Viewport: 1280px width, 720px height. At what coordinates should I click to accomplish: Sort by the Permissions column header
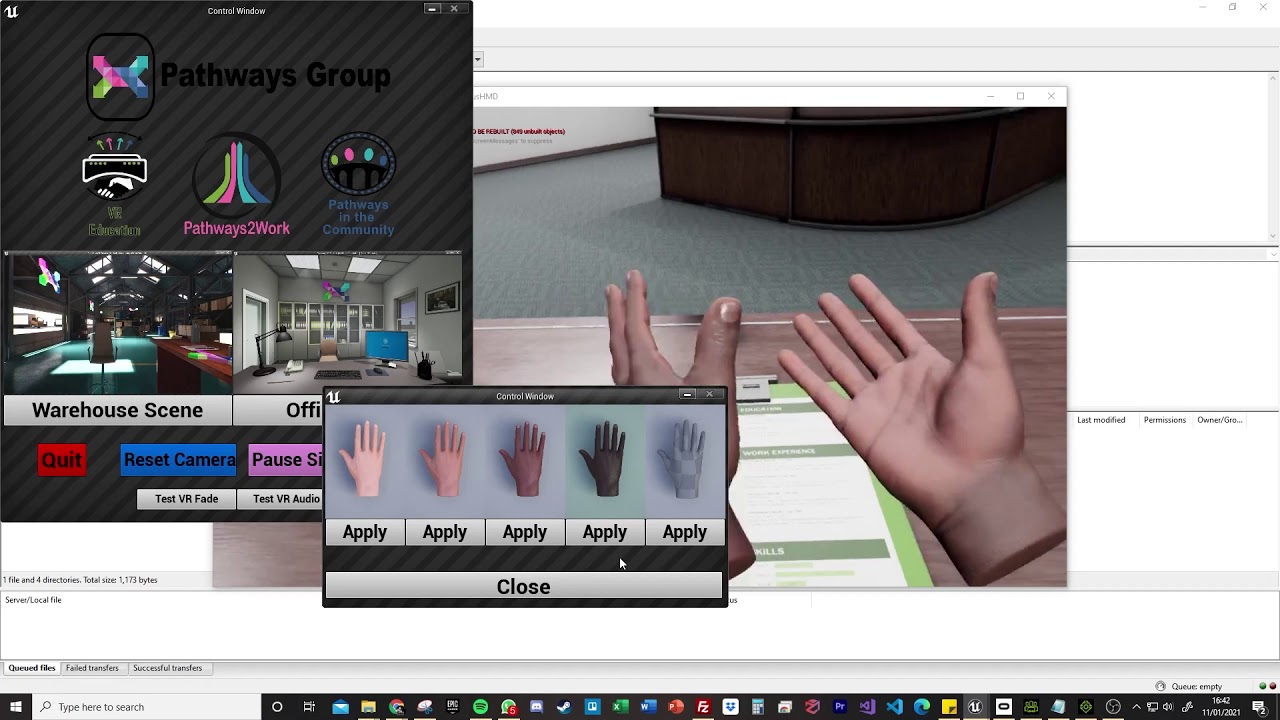[x=1165, y=420]
